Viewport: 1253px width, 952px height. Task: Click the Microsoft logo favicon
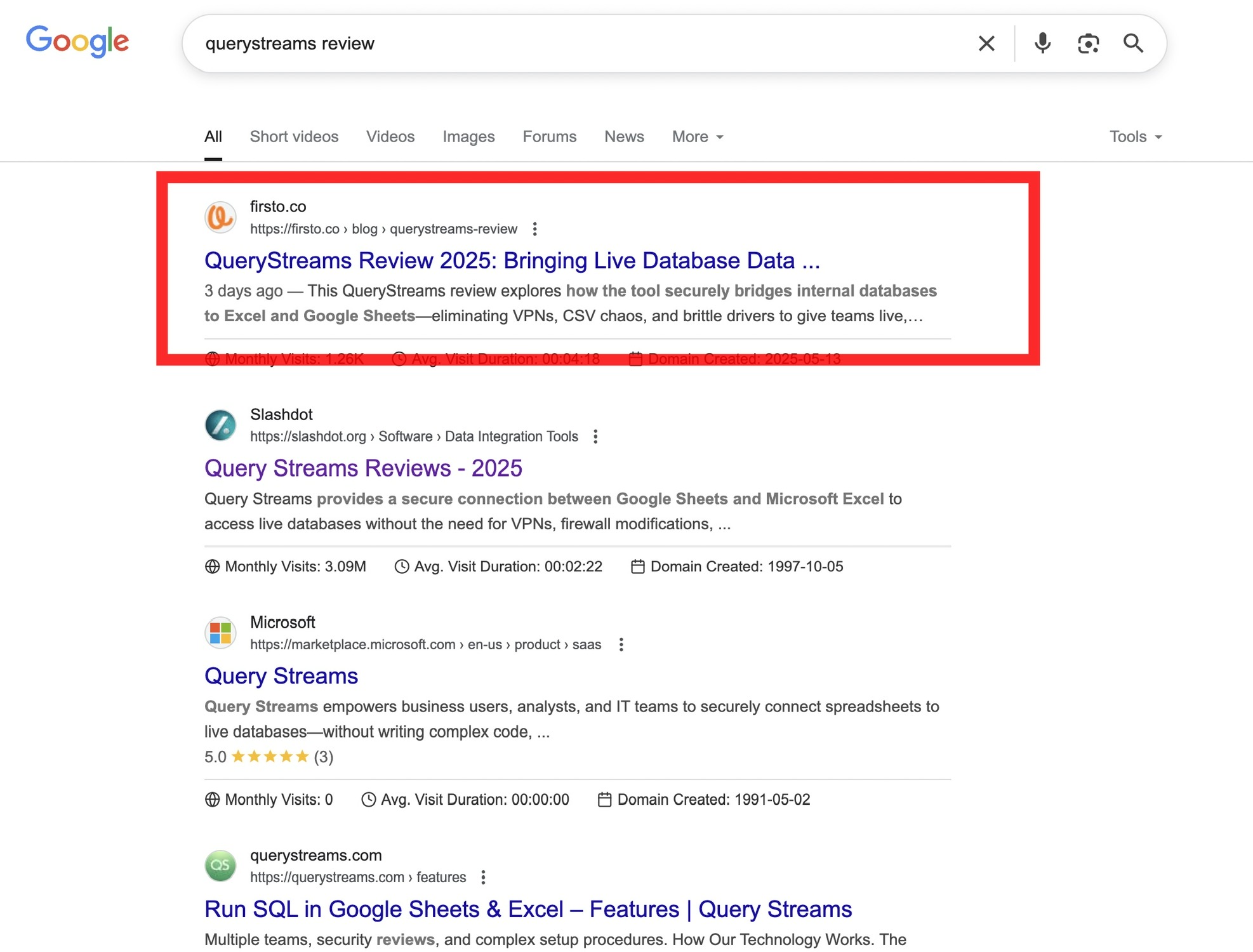pyautogui.click(x=220, y=633)
